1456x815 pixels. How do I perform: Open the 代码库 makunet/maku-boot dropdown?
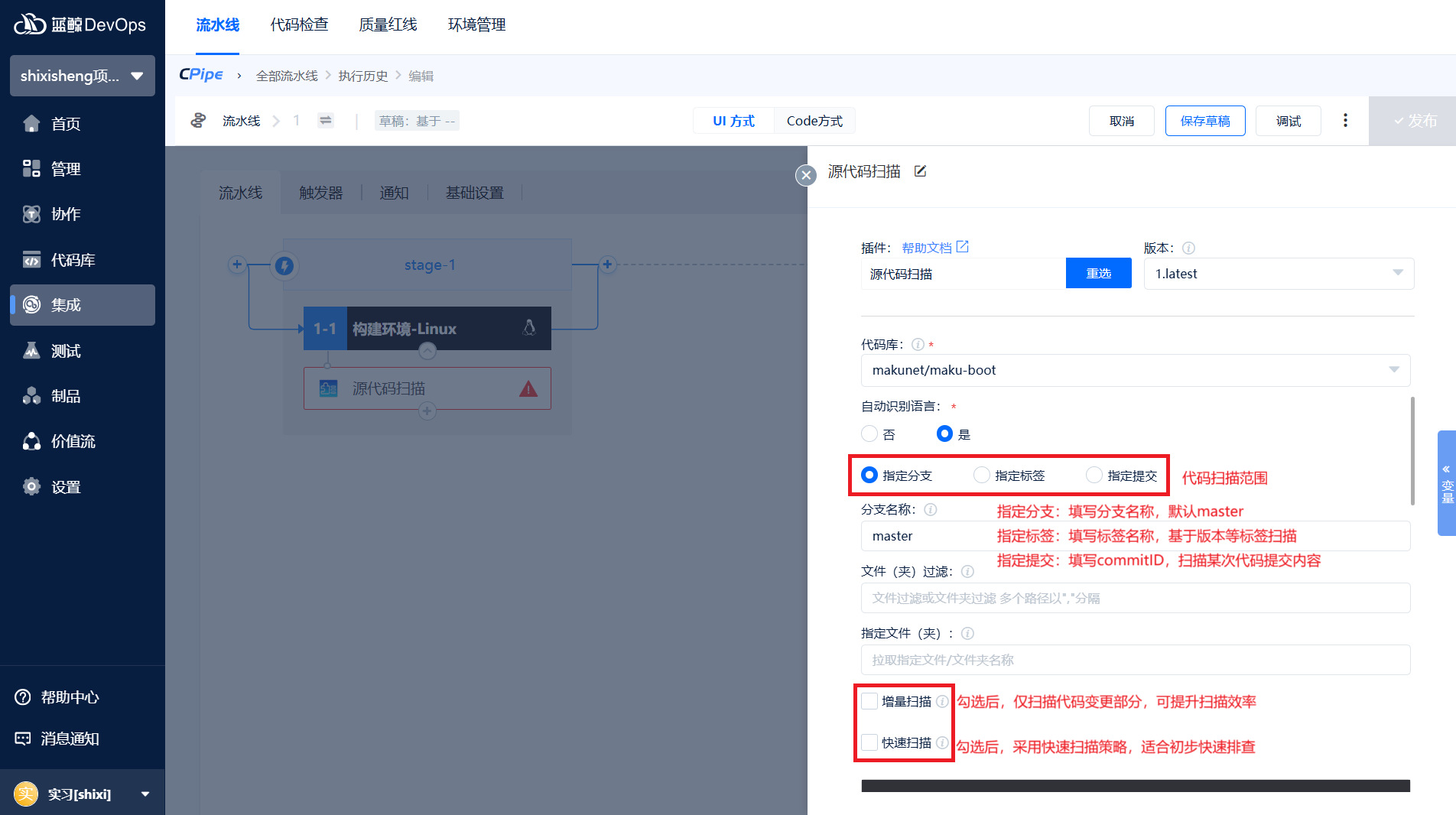click(1135, 370)
